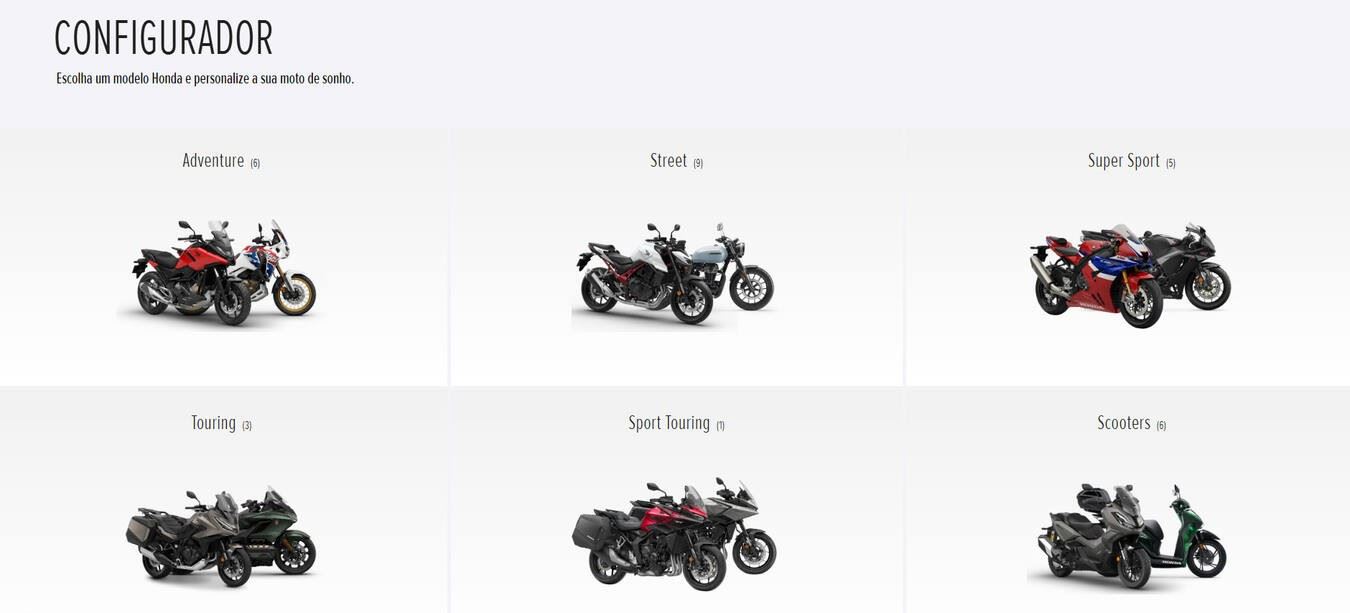Open the Scooters category
Image resolution: width=1350 pixels, height=613 pixels.
coord(1123,423)
